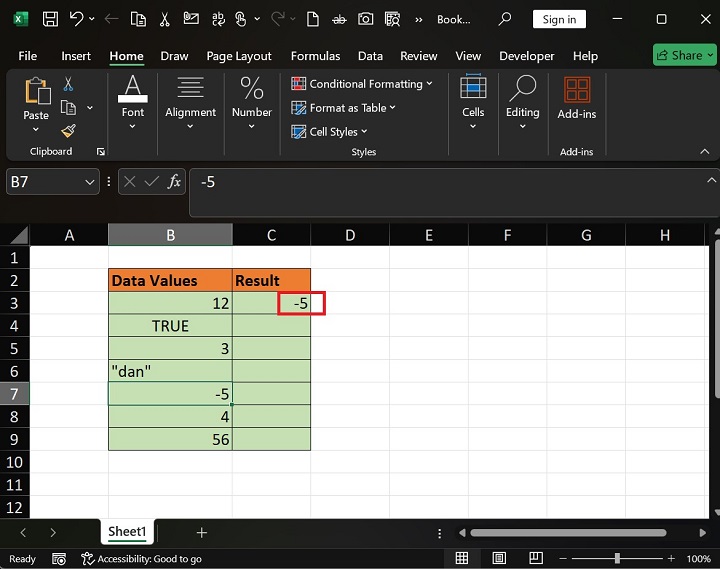Select the Format Painter brush icon
The image size is (720, 569).
(68, 130)
